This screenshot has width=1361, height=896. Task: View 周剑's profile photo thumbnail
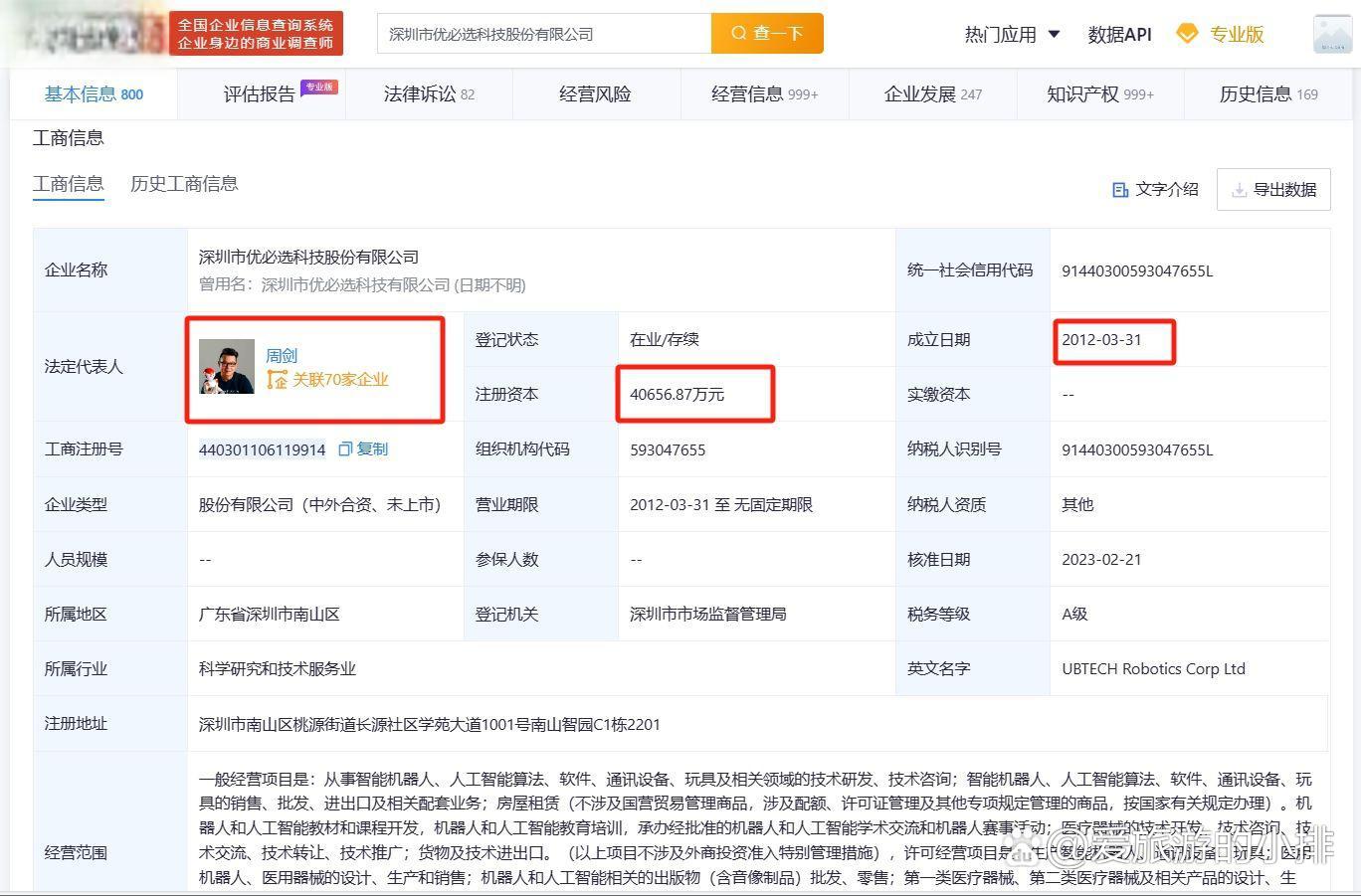[x=227, y=367]
